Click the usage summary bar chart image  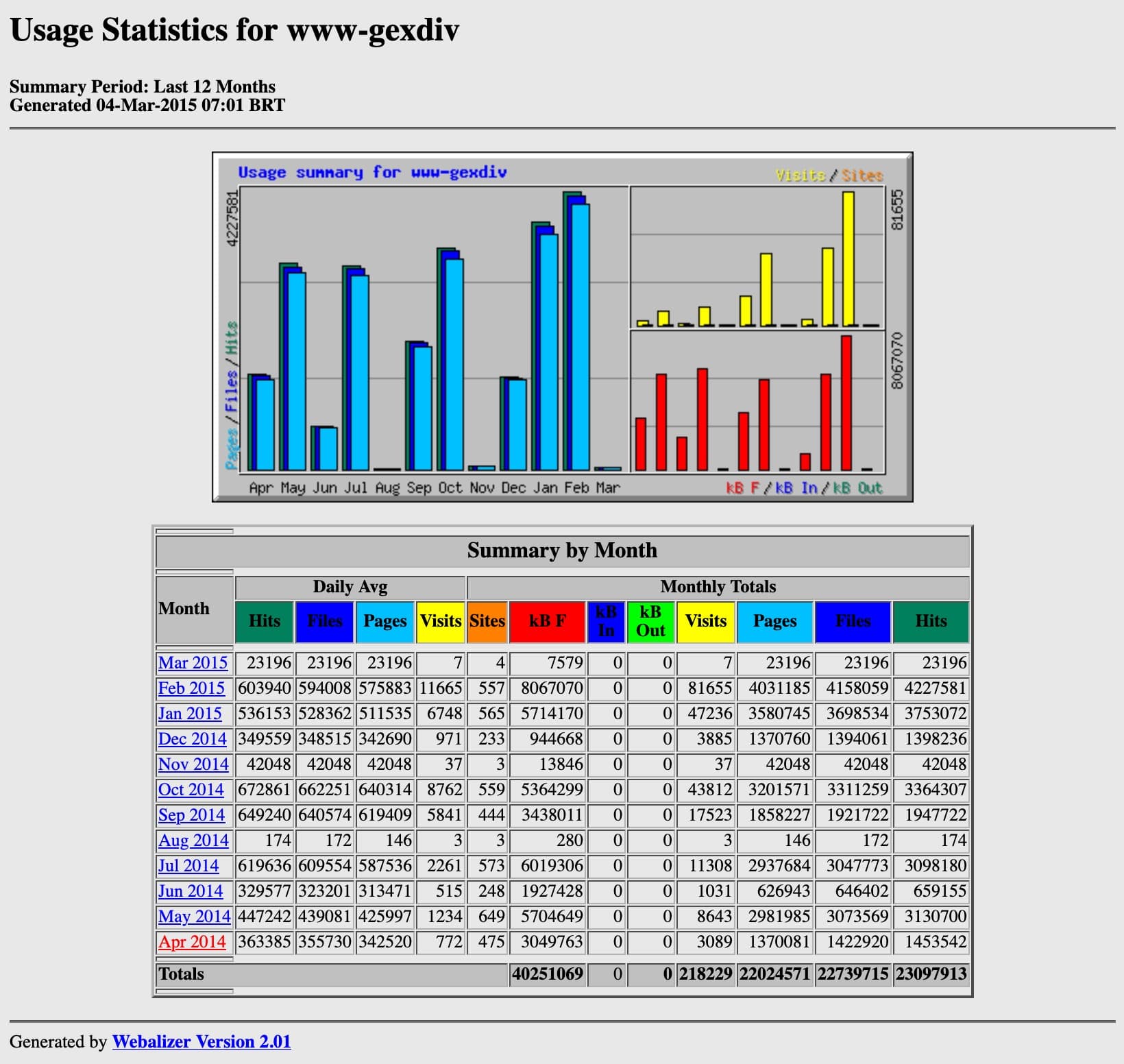tap(563, 327)
